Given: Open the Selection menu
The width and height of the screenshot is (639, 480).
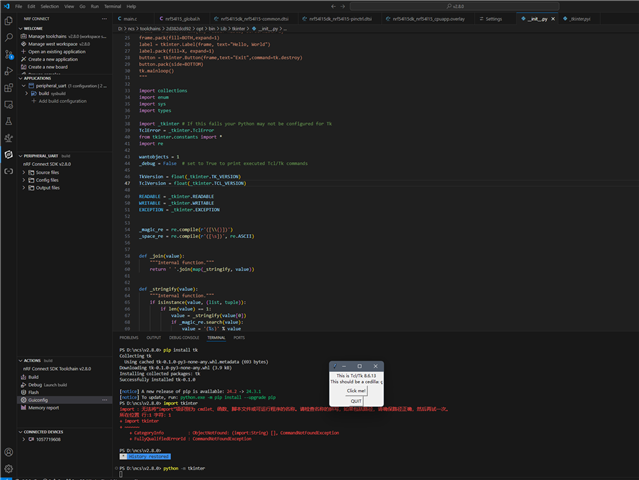Looking at the screenshot, I should pos(50,6).
